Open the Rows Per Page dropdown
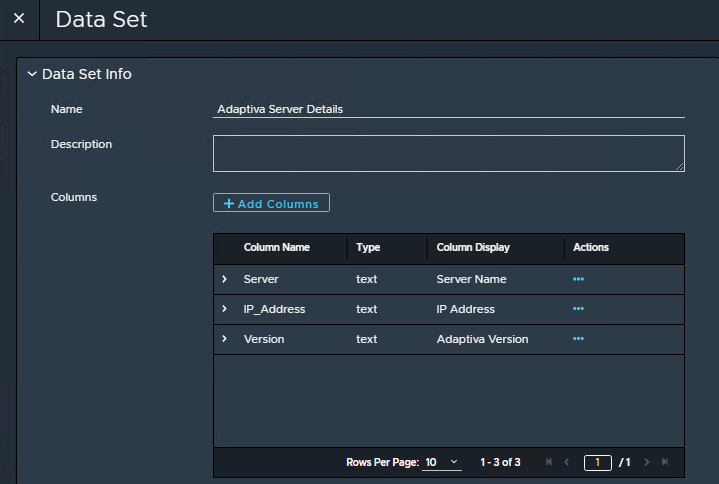719x484 pixels. [x=442, y=462]
